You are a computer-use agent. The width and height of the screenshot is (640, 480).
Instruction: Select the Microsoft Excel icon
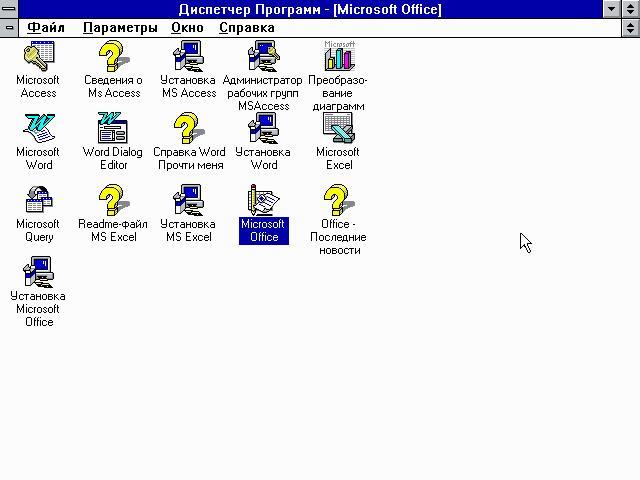point(339,128)
